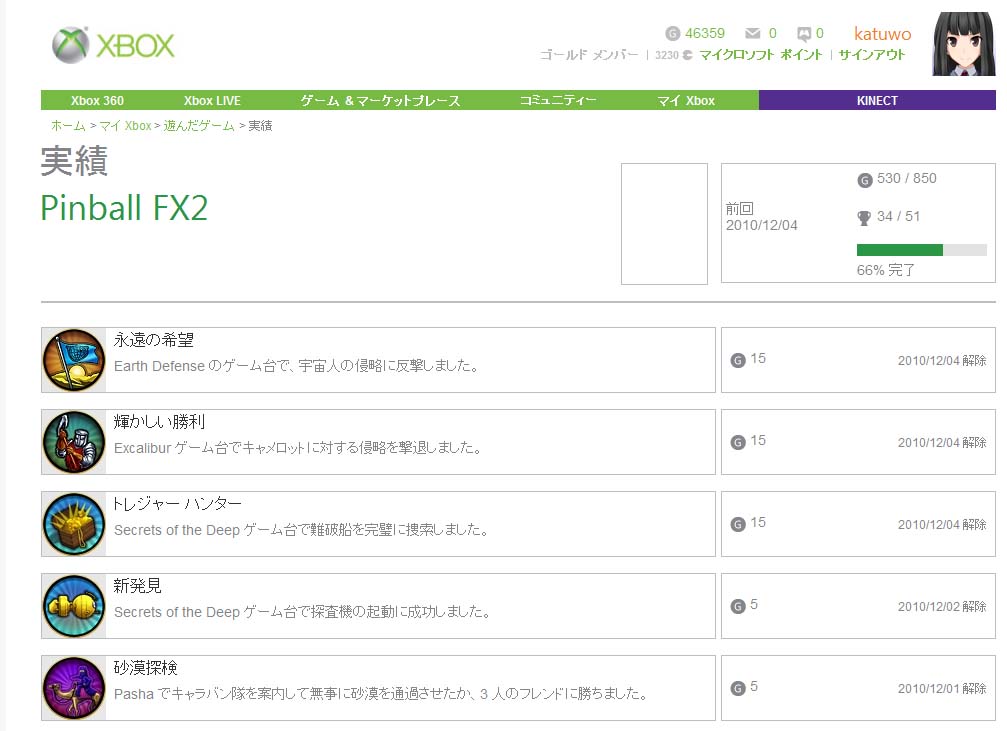Click the 新発見 probe achievement icon
The height and width of the screenshot is (731, 1007).
74,606
